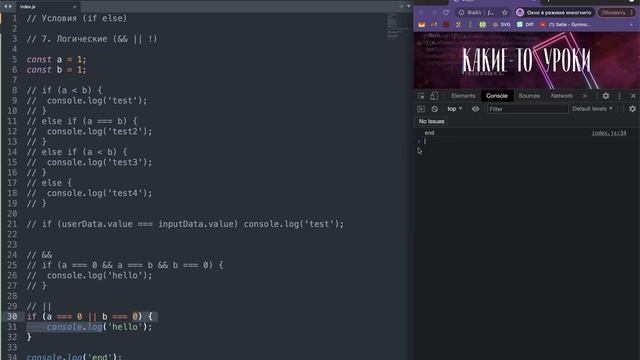Close the index.js editor tab
The width and height of the screenshot is (640, 360).
[74, 7]
